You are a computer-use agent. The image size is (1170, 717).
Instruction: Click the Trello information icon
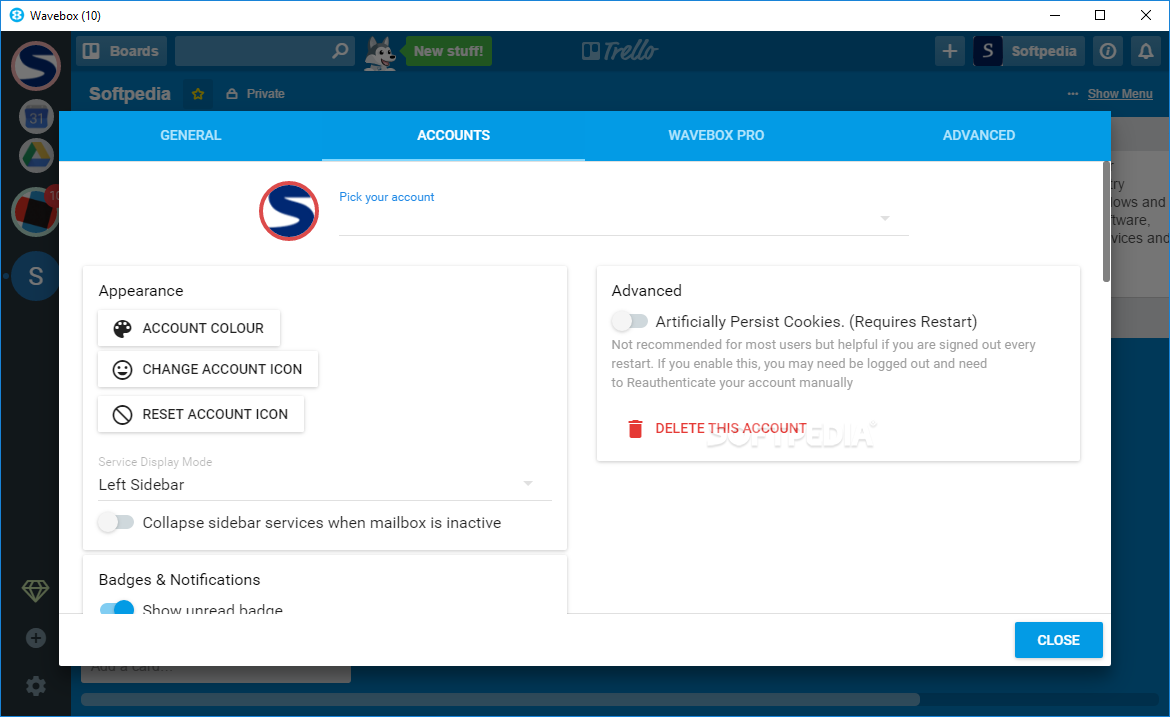[x=1108, y=51]
